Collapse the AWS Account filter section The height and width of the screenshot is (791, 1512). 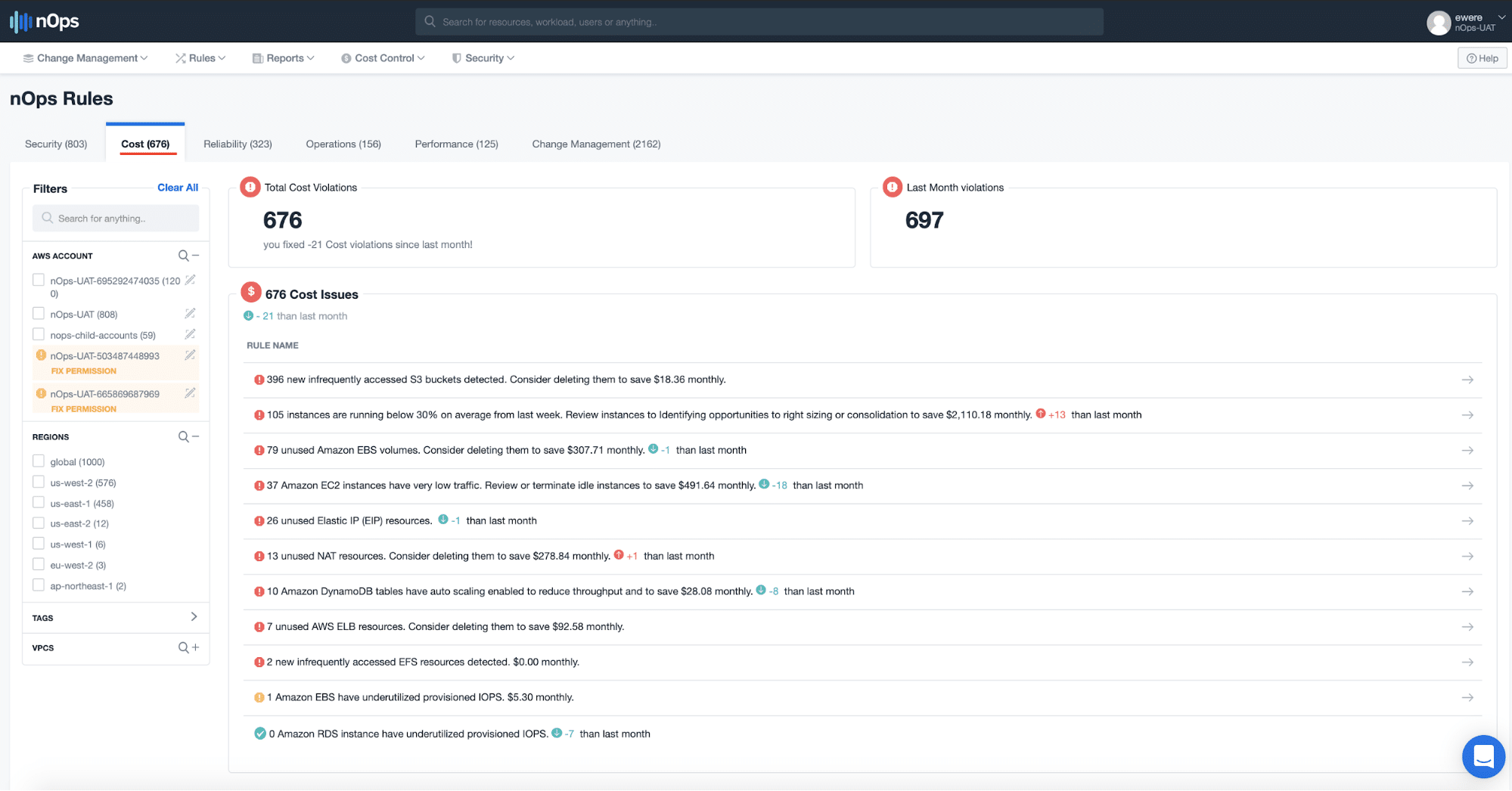pos(196,256)
